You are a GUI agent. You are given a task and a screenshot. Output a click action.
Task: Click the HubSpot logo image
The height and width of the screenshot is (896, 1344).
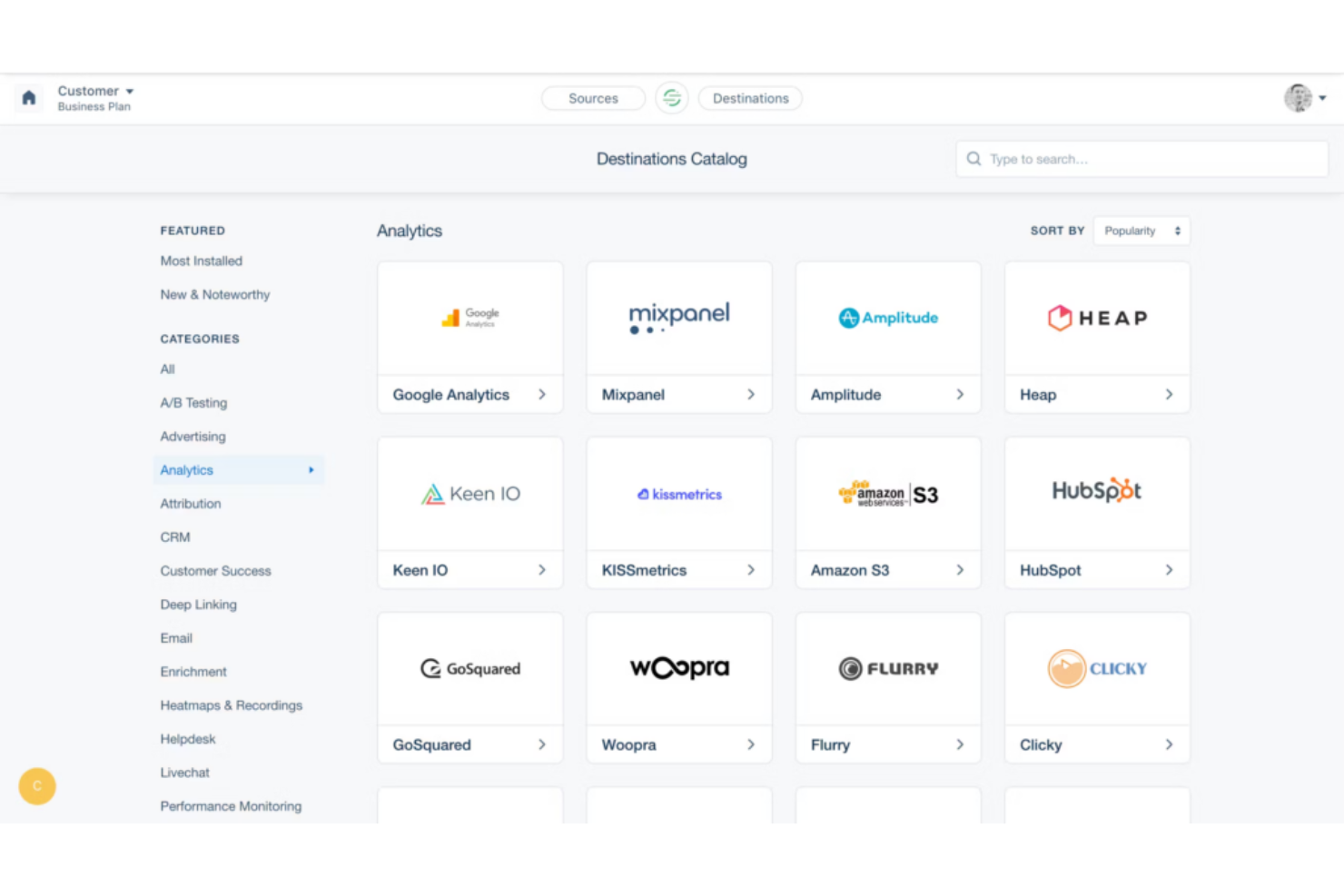tap(1097, 493)
